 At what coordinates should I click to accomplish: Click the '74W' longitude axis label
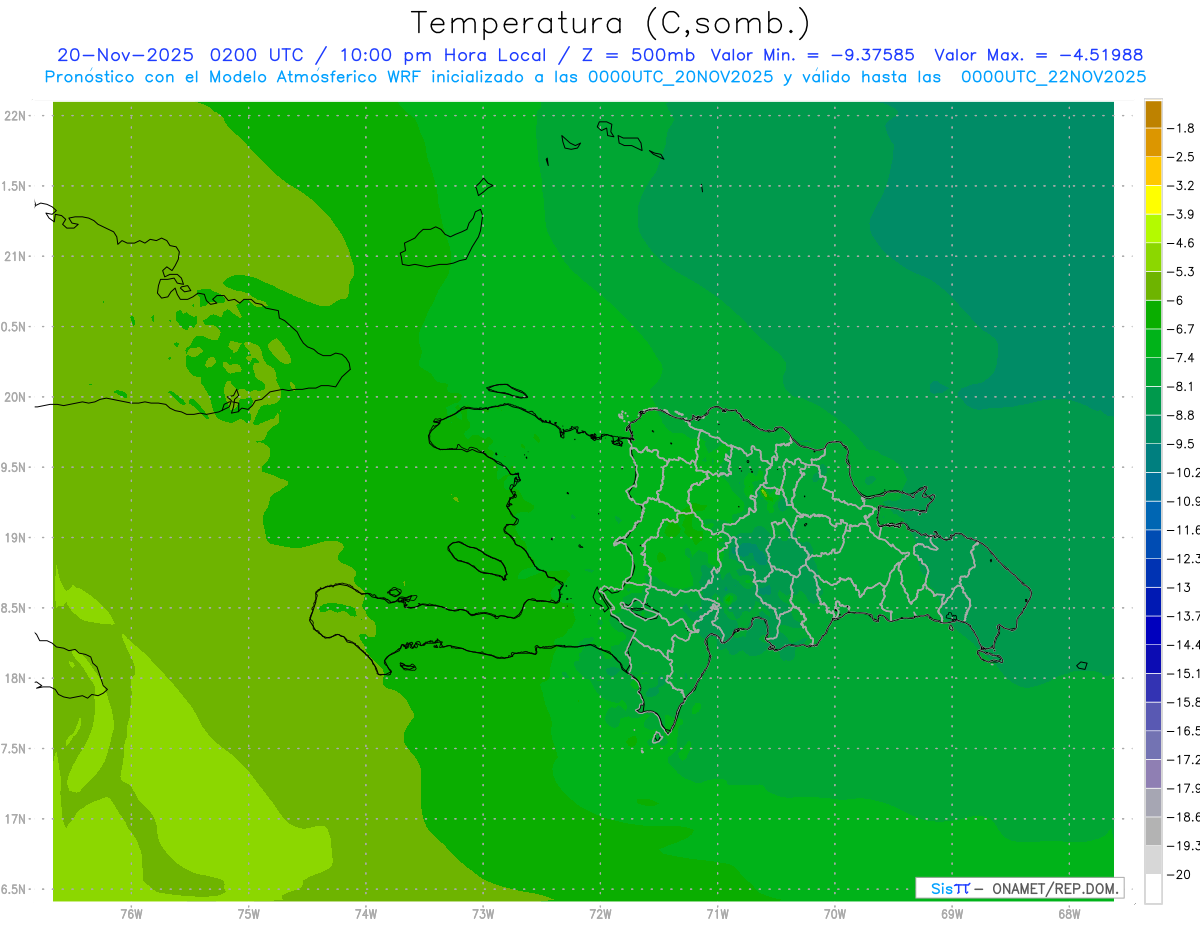(x=366, y=914)
